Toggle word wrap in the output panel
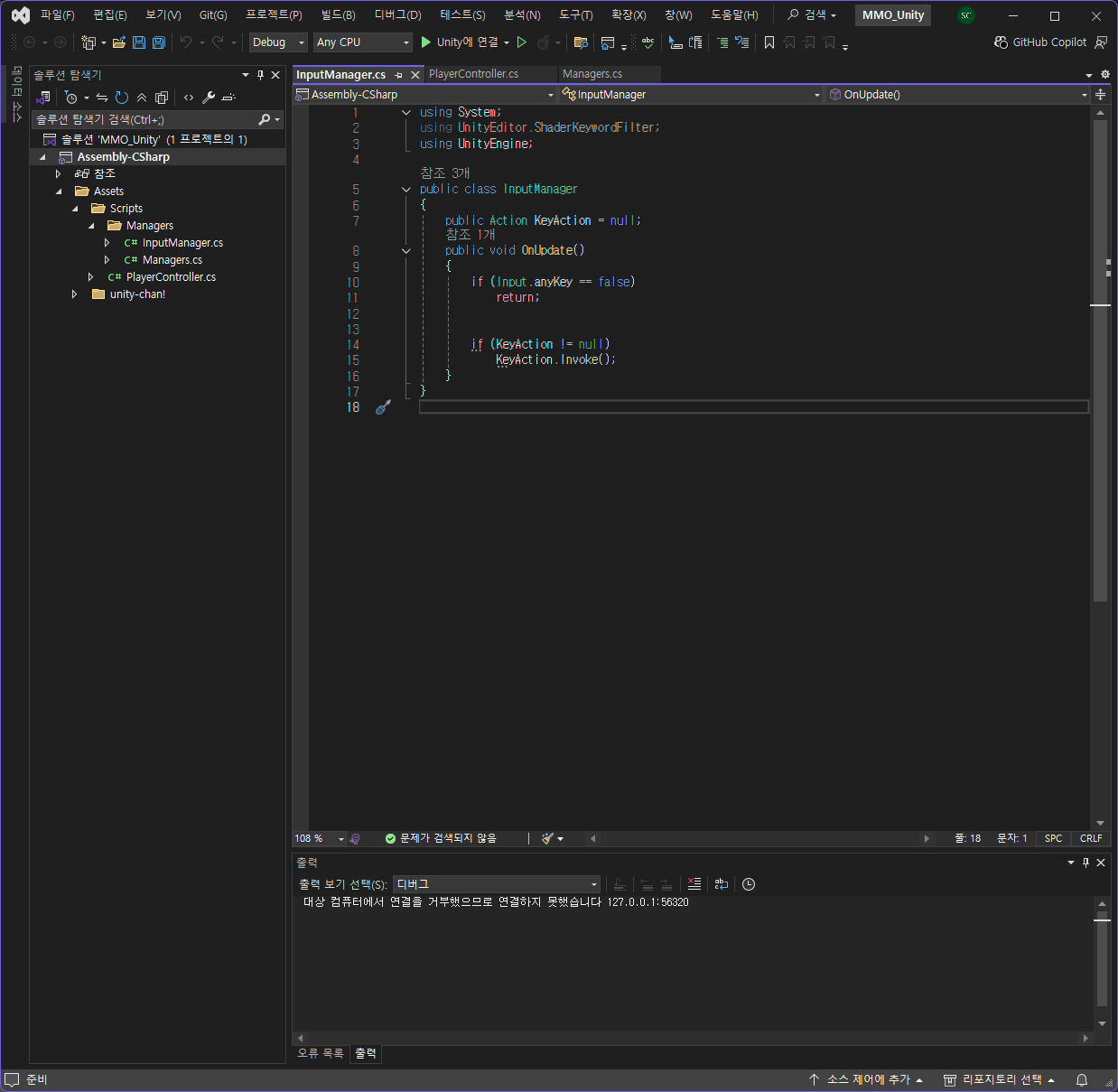This screenshot has width=1118, height=1092. (721, 884)
